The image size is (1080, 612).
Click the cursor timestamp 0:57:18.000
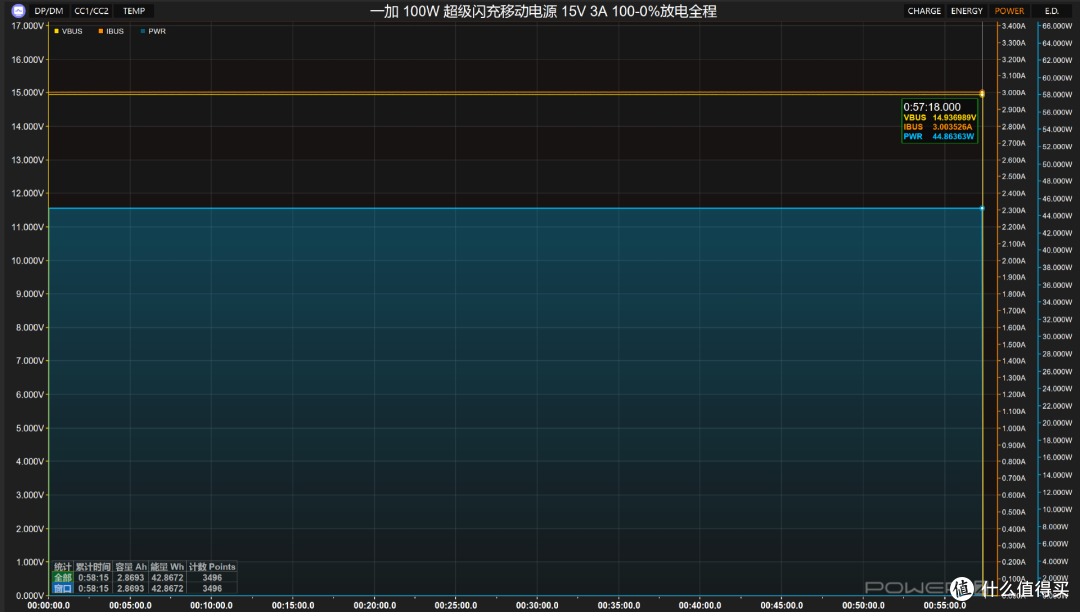click(x=932, y=107)
